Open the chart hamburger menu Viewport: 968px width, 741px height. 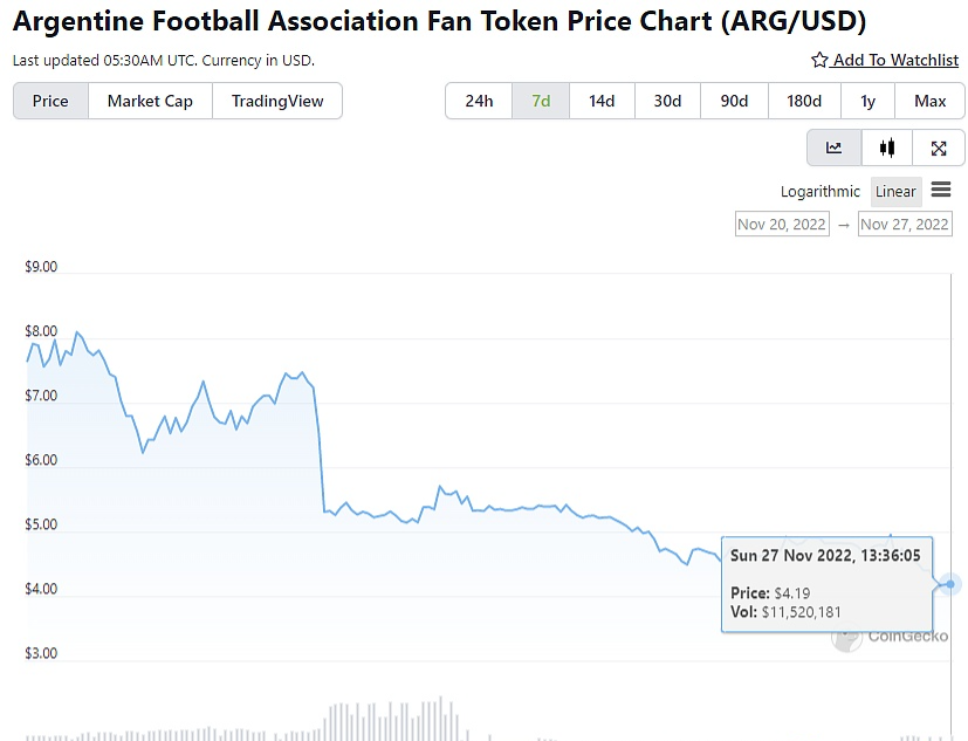click(940, 190)
